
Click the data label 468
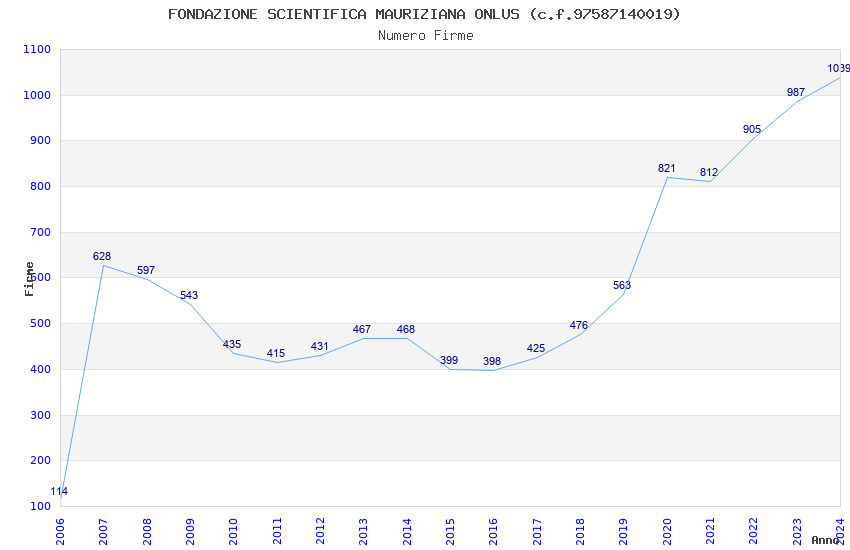coord(406,329)
